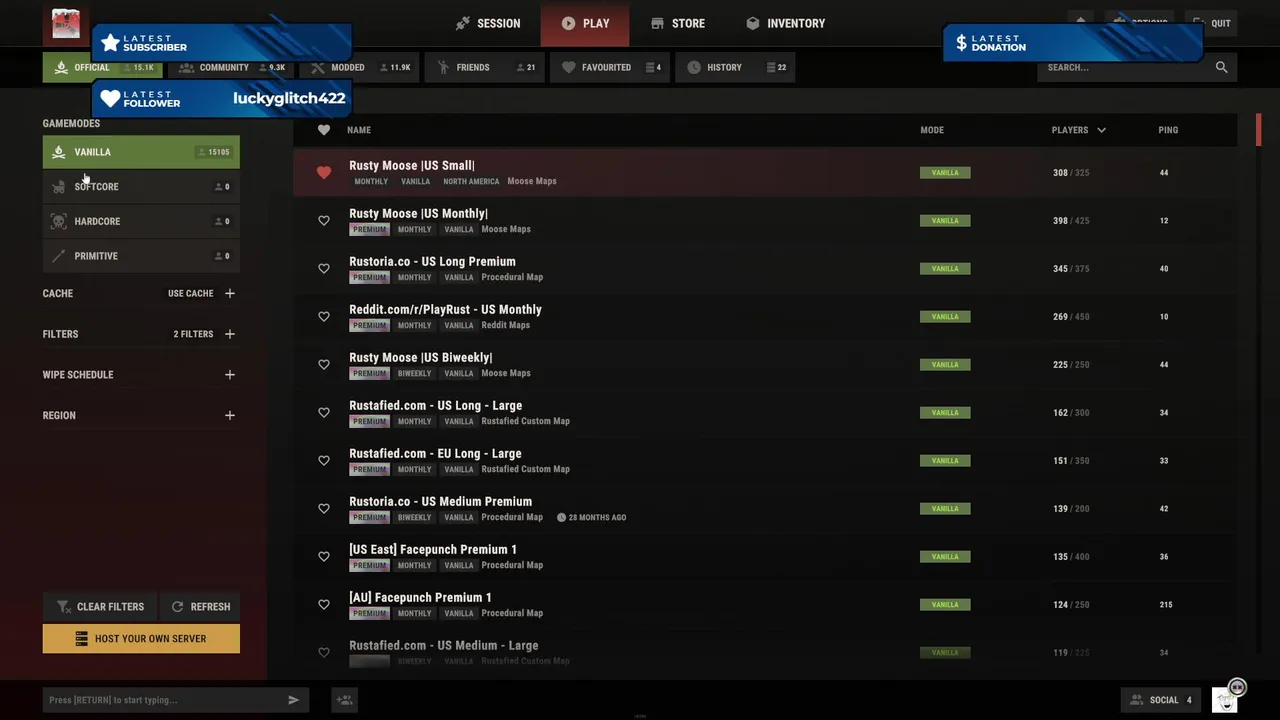Click the heart icon in the column header

point(324,130)
